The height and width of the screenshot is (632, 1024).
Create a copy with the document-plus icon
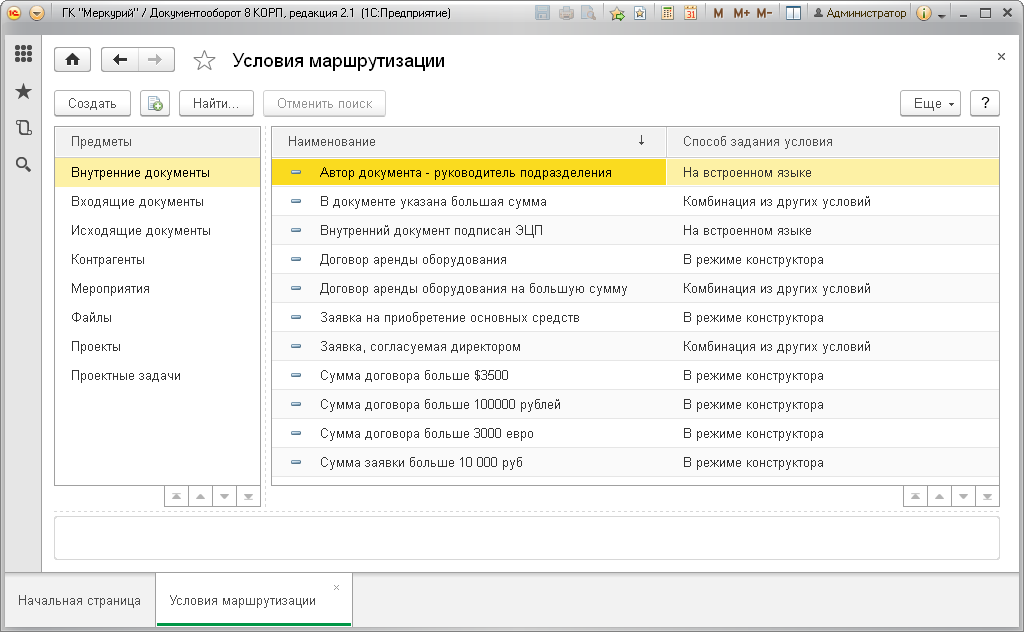point(155,103)
